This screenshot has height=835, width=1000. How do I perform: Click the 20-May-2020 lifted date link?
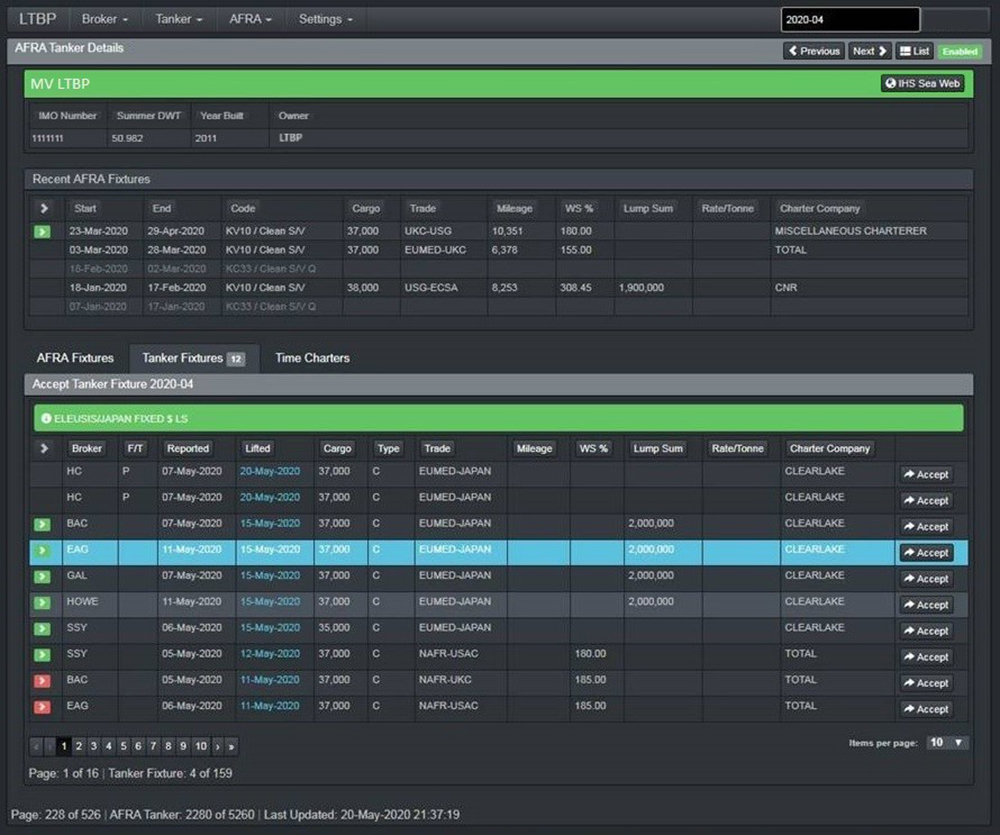pyautogui.click(x=269, y=471)
